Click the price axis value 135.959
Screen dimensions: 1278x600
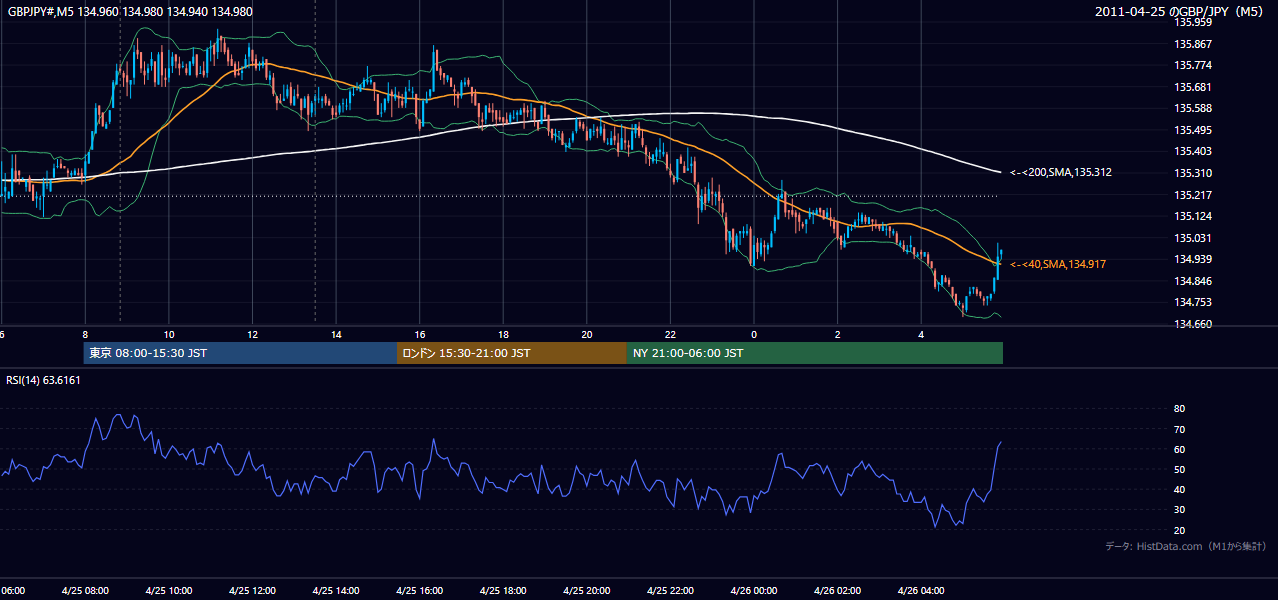[1194, 22]
